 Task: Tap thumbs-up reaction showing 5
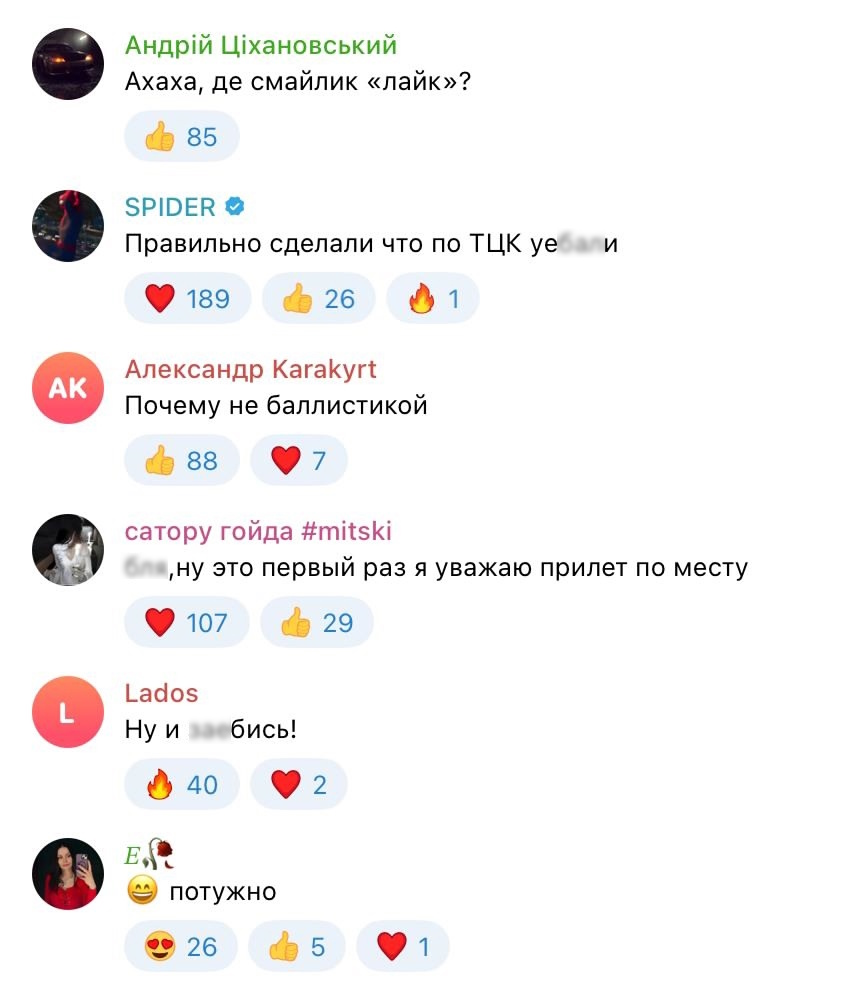pyautogui.click(x=297, y=946)
